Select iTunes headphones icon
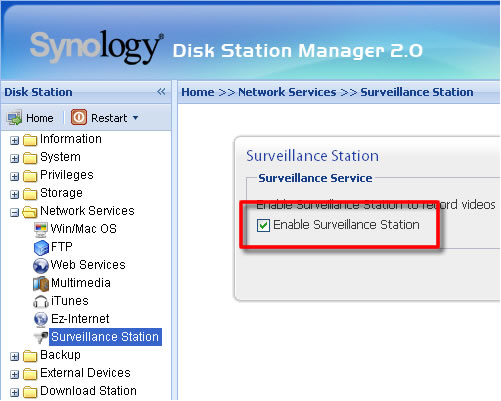Image resolution: width=501 pixels, height=401 pixels. (41, 301)
